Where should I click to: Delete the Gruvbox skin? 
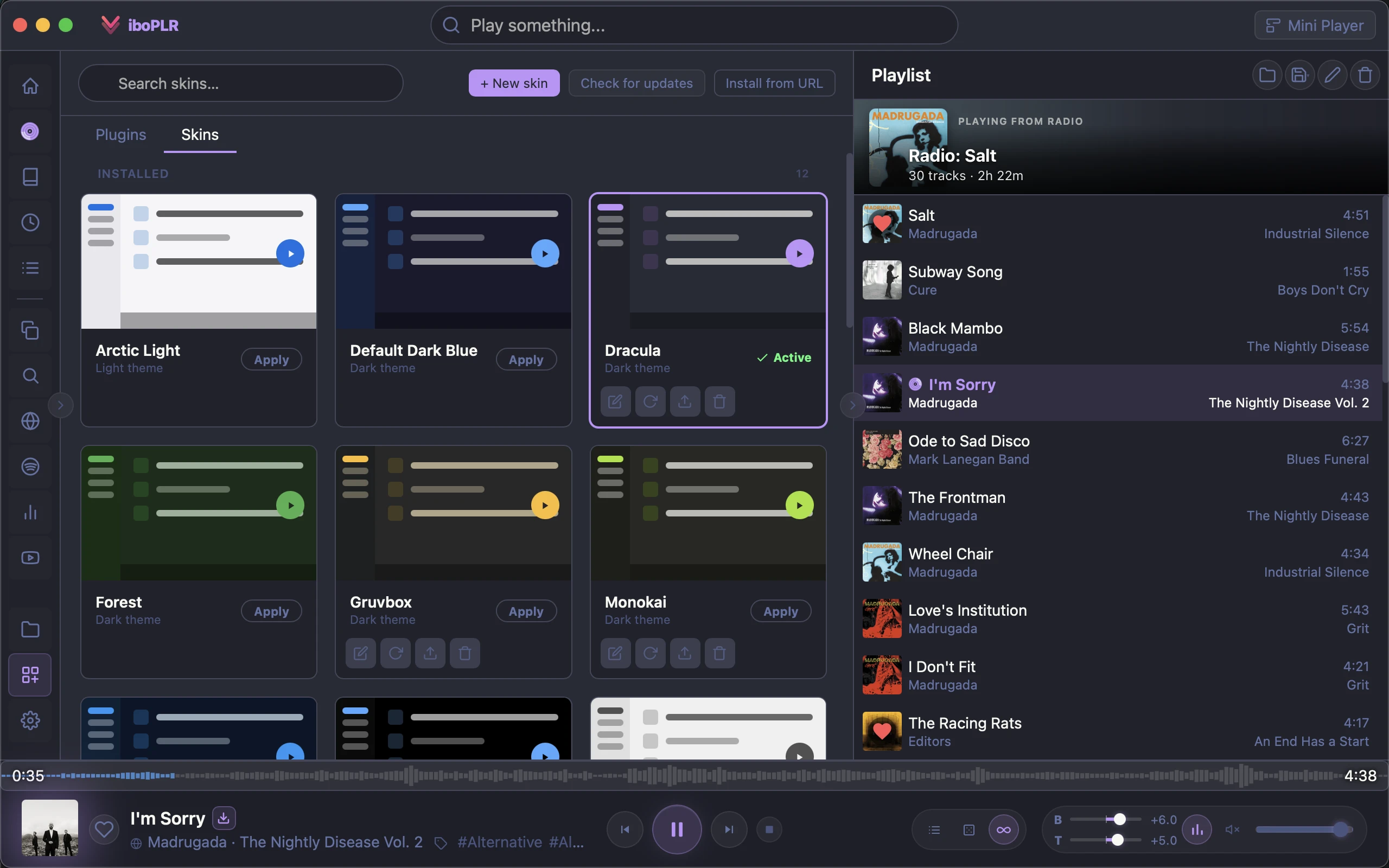[465, 653]
